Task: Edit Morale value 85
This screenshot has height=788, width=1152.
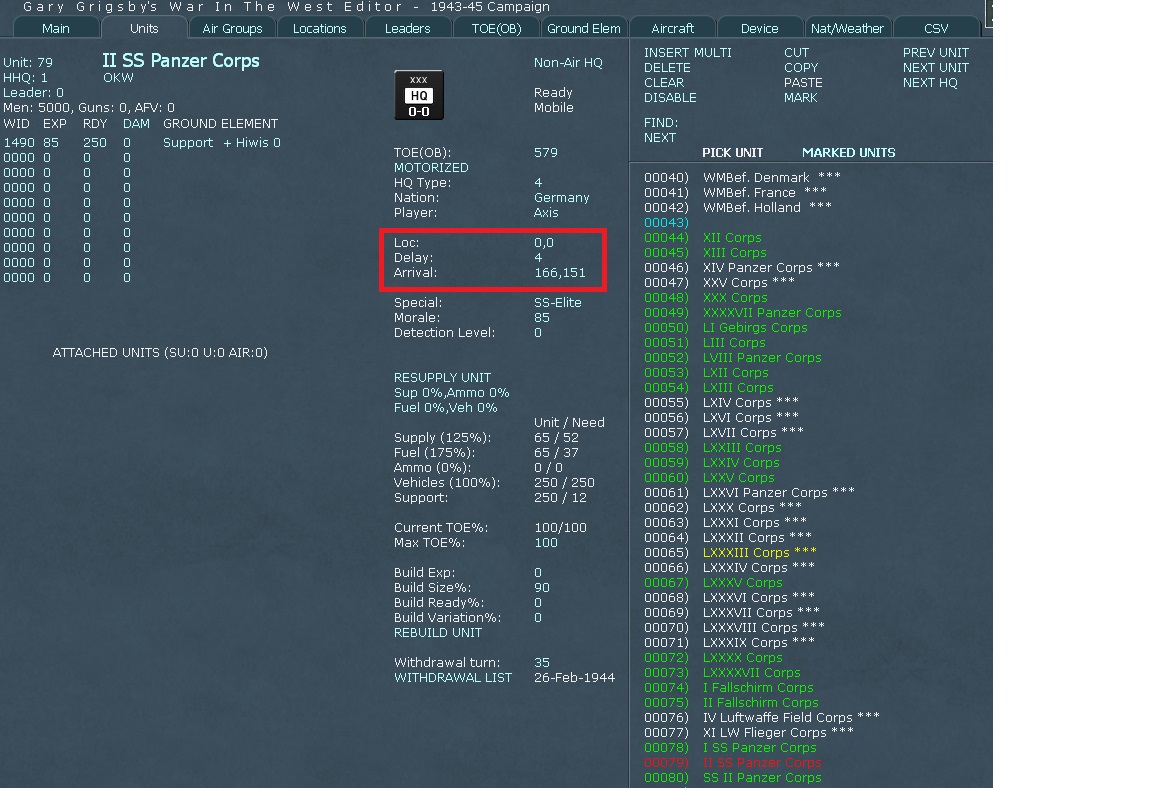Action: point(541,318)
